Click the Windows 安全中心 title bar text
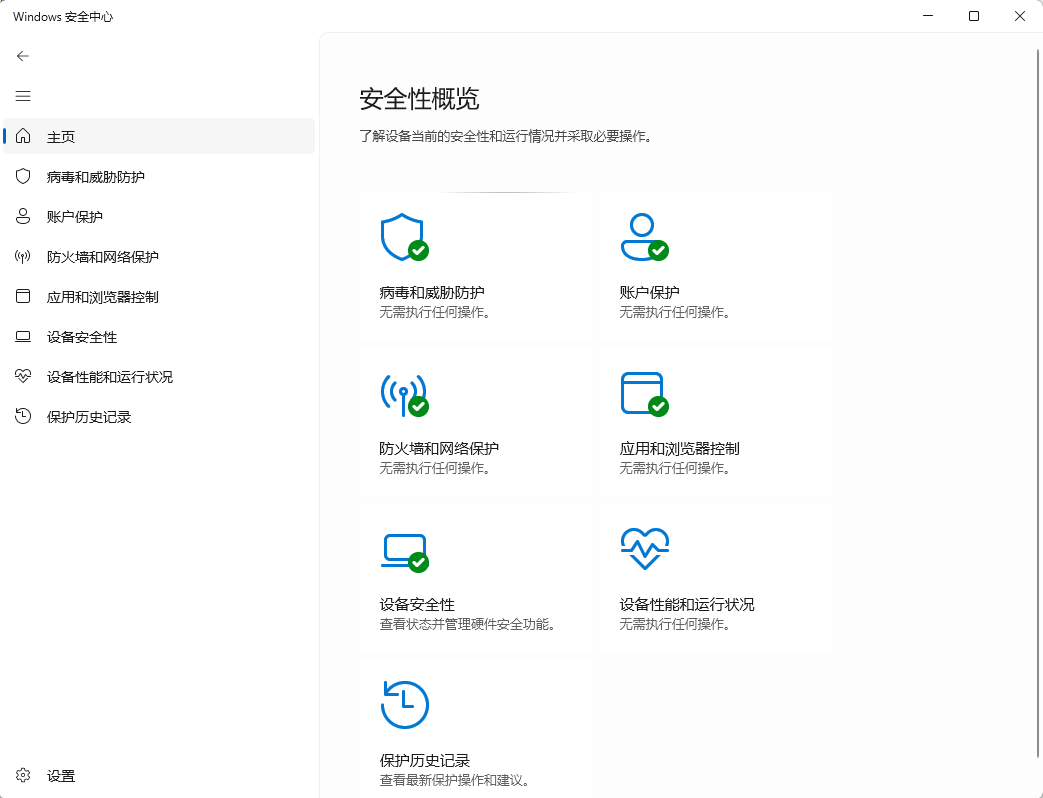This screenshot has width=1043, height=798. pos(63,17)
